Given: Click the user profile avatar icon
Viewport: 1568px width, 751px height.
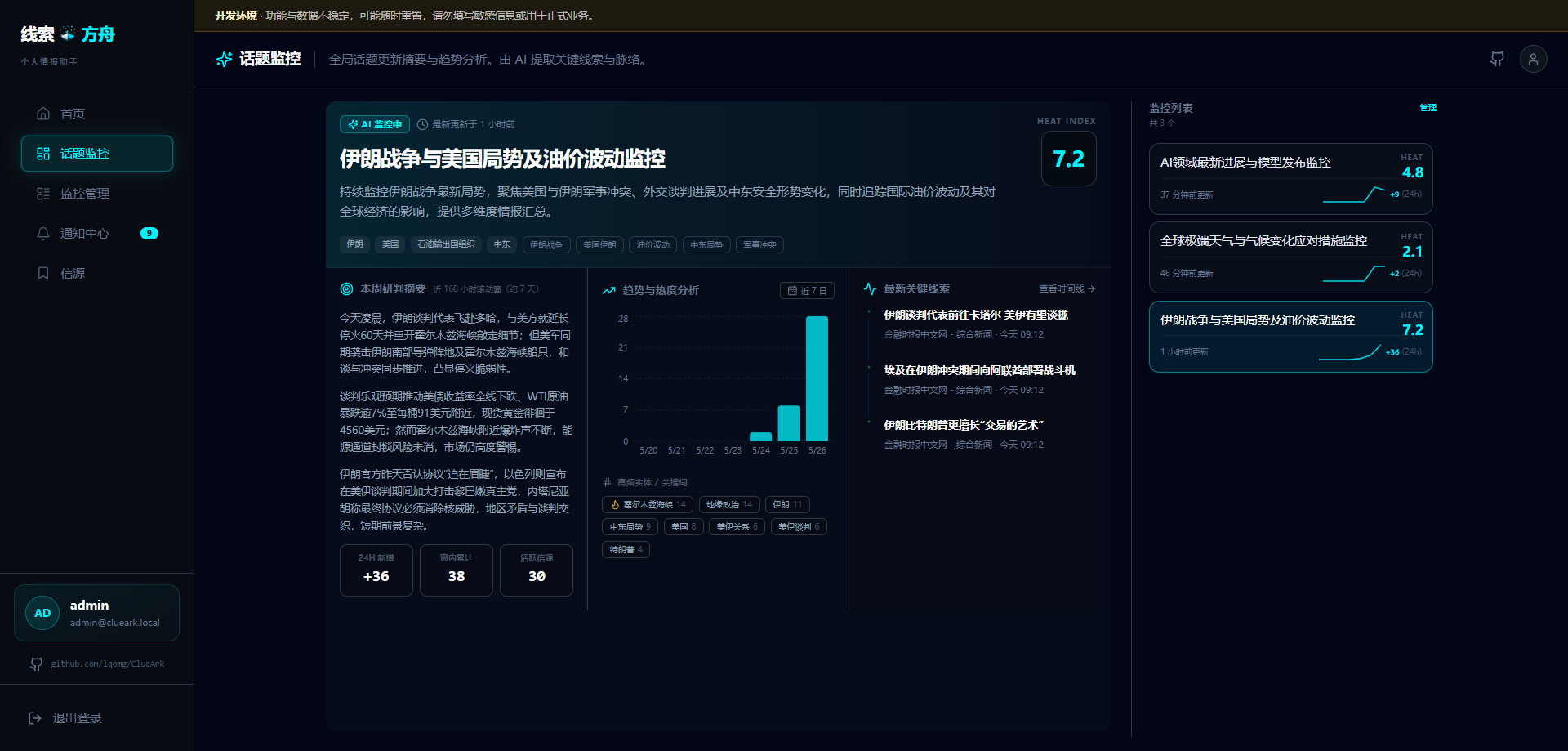Looking at the screenshot, I should pos(1533,59).
